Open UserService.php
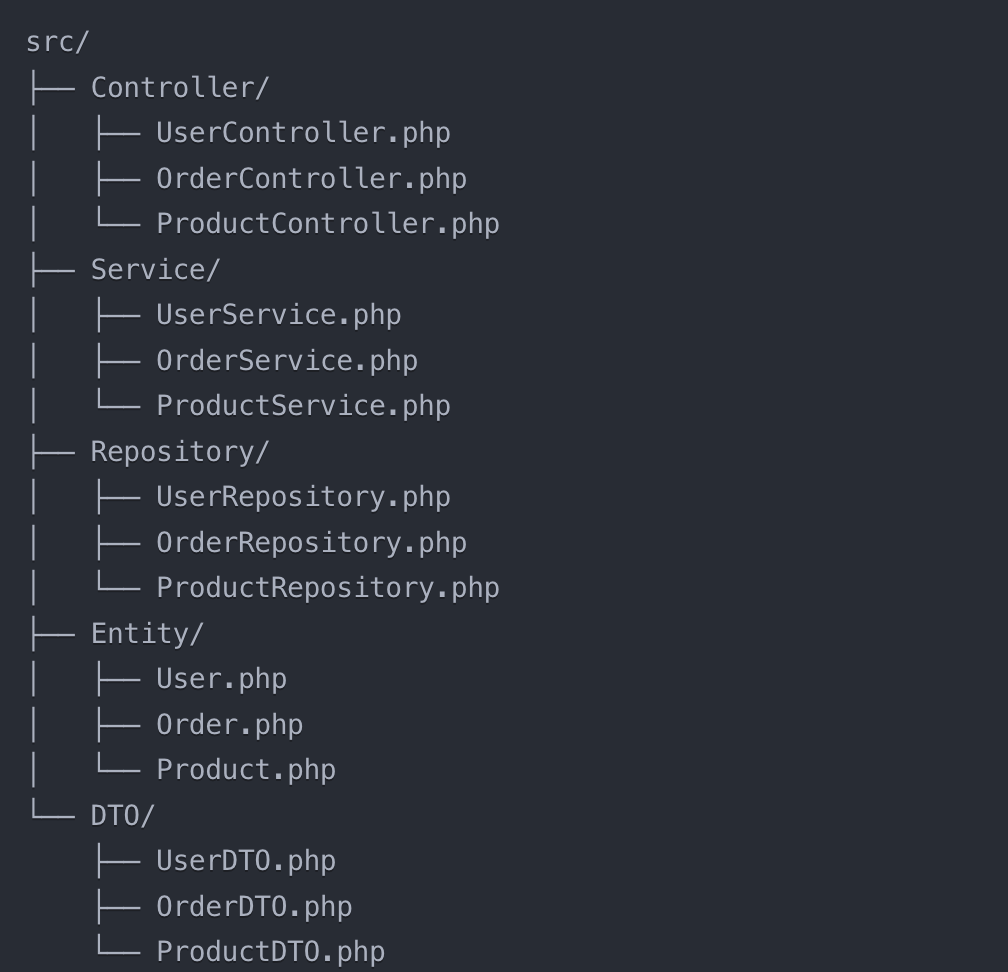Image resolution: width=1008 pixels, height=972 pixels. (x=279, y=316)
